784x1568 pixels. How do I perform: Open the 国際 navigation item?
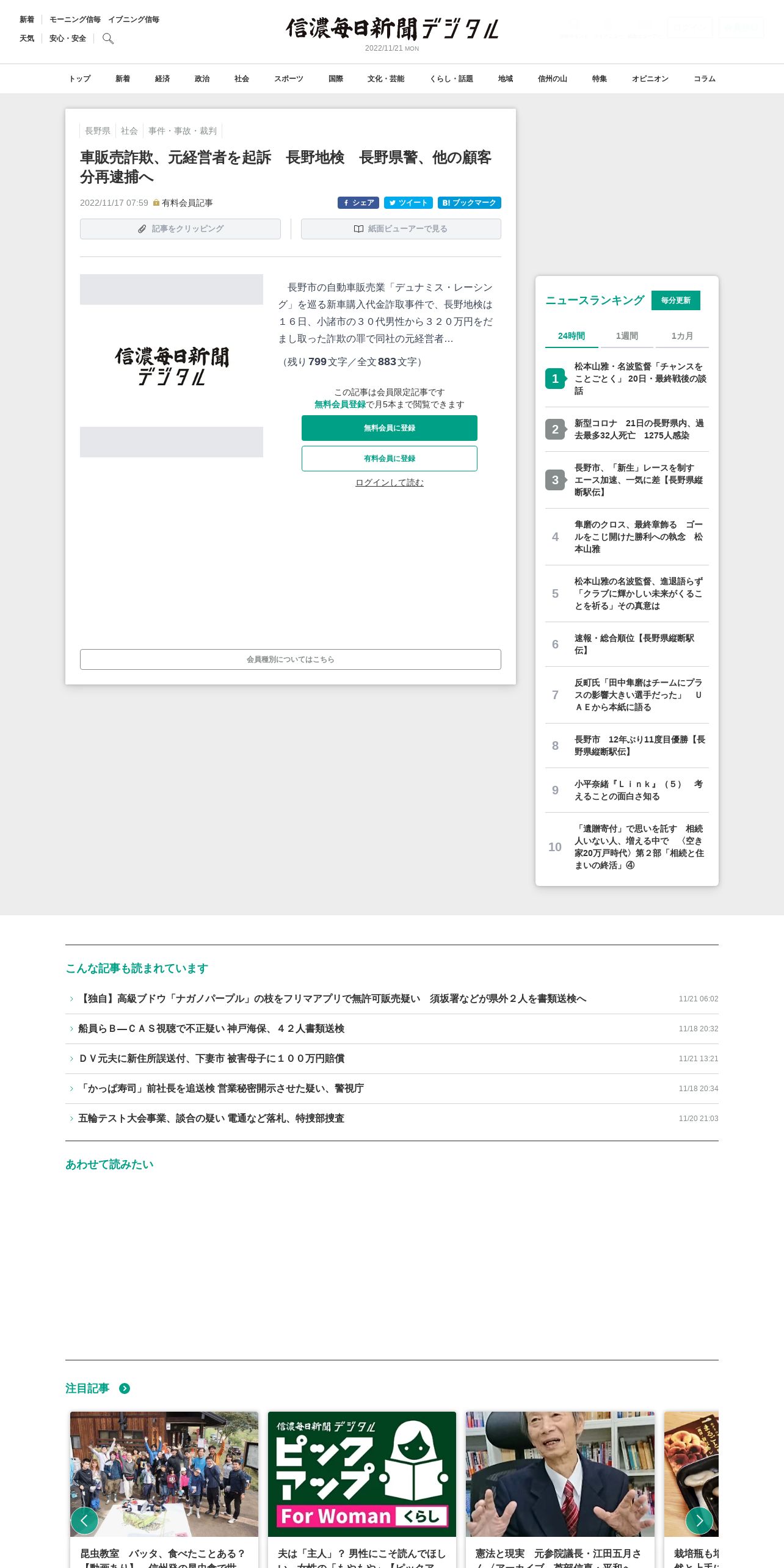point(336,79)
